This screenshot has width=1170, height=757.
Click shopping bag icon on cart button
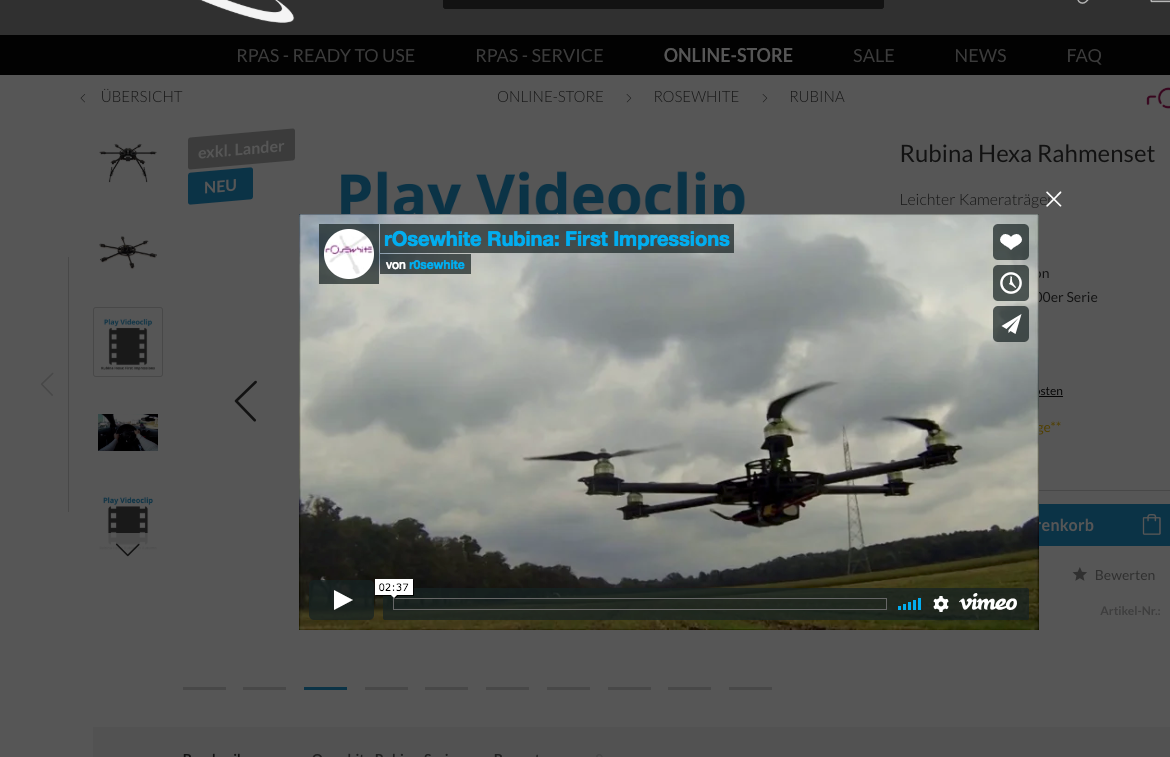[1151, 525]
